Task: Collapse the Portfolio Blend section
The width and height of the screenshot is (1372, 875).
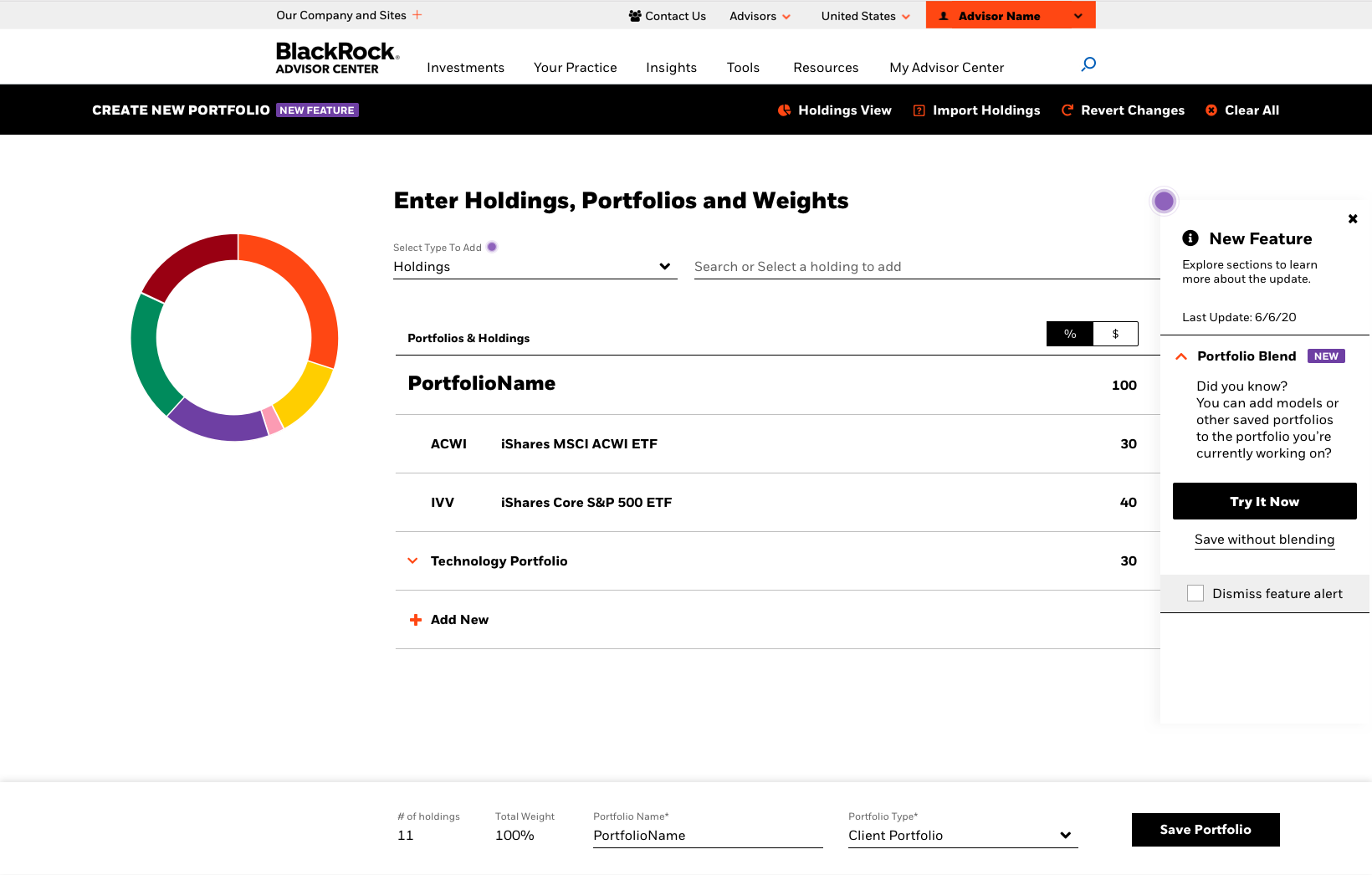Action: tap(1181, 356)
